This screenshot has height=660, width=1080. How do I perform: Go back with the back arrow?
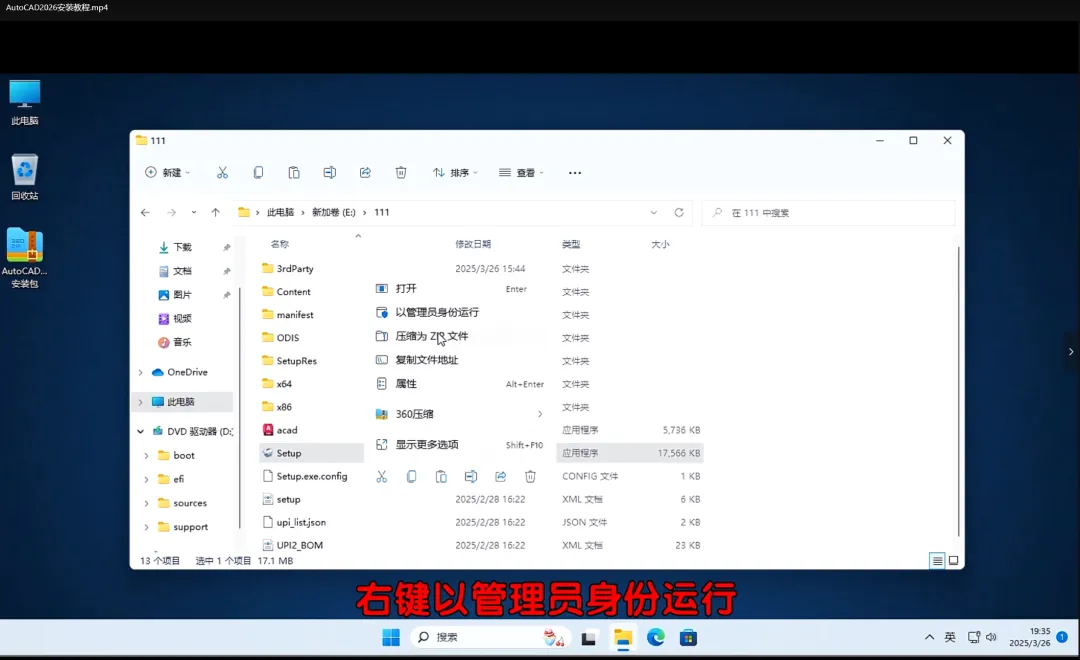point(145,212)
